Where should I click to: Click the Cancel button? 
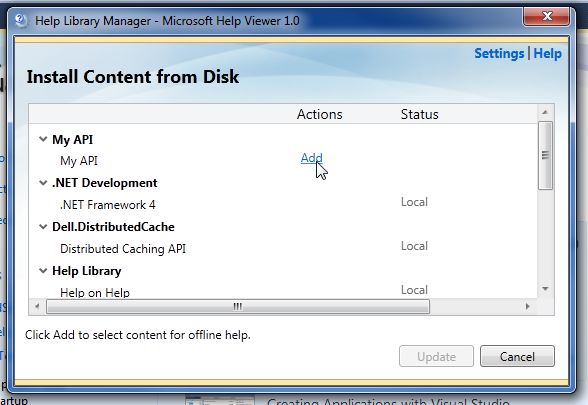517,356
